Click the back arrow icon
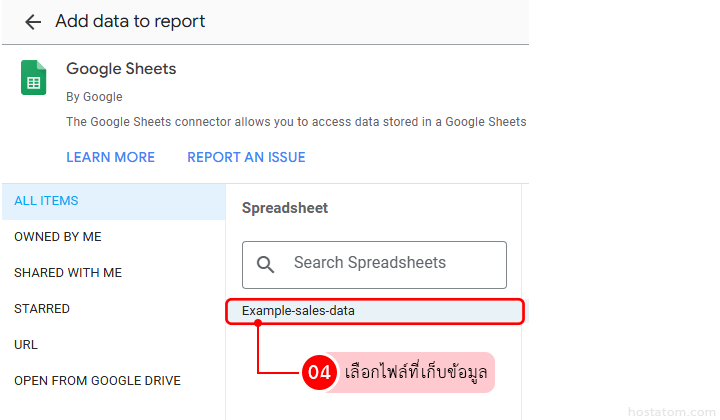The height and width of the screenshot is (420, 720). tap(33, 21)
